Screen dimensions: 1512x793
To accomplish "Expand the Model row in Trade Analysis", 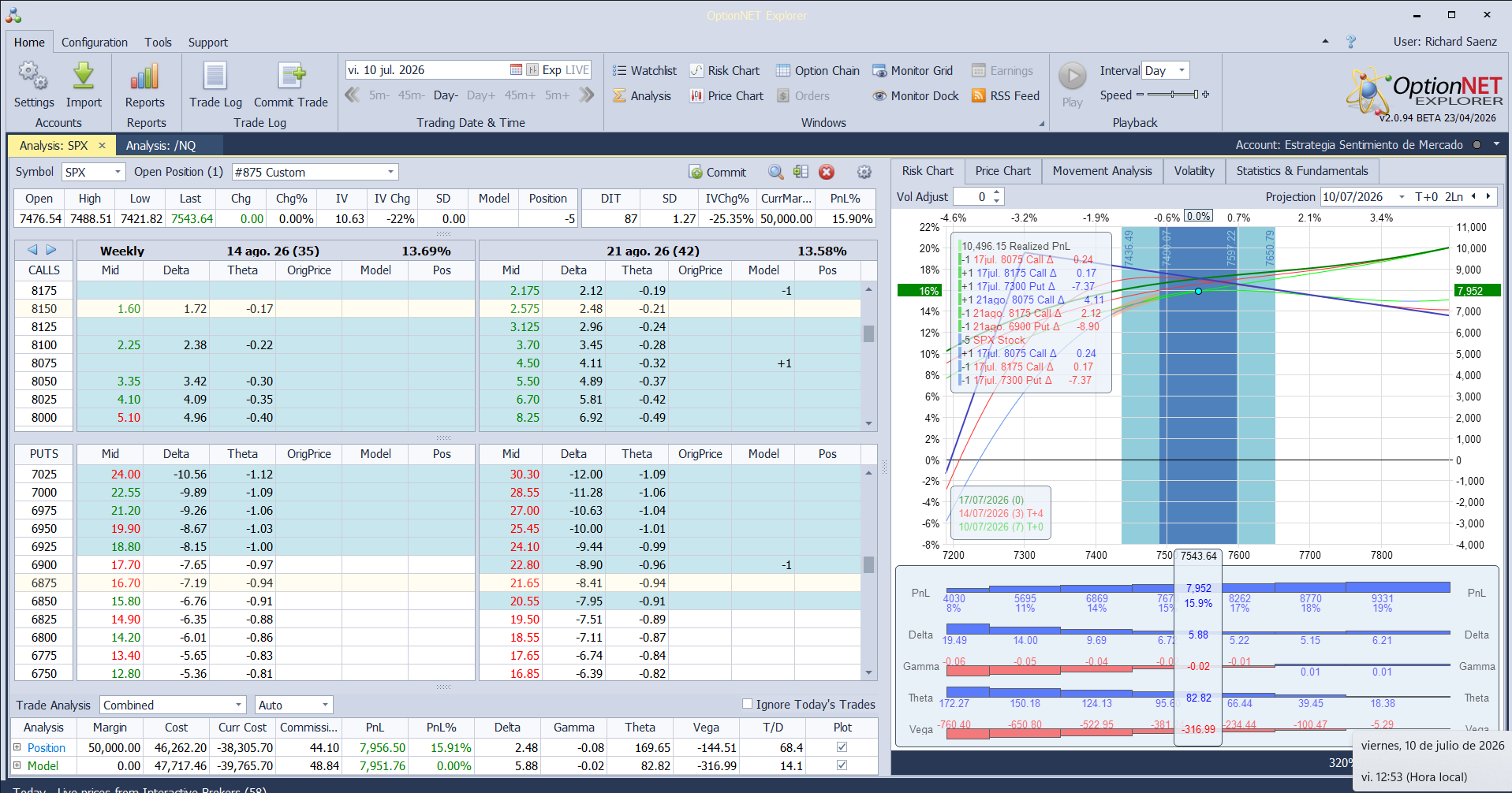I will click(x=17, y=765).
